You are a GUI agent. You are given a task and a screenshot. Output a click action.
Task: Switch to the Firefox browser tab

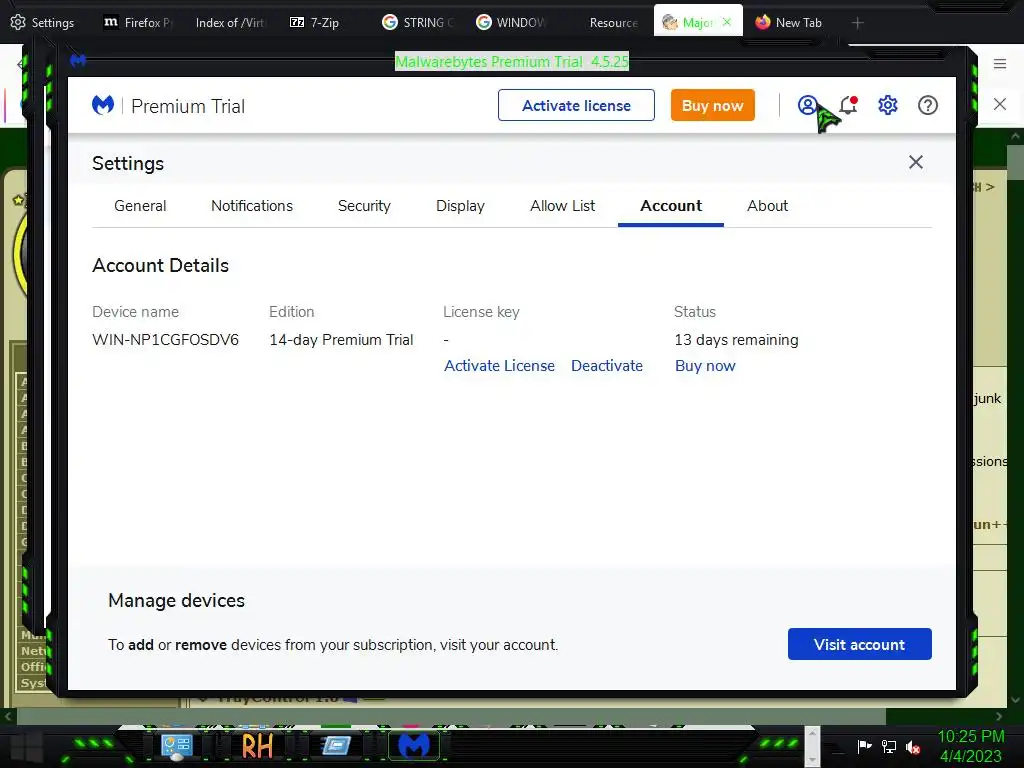138,22
